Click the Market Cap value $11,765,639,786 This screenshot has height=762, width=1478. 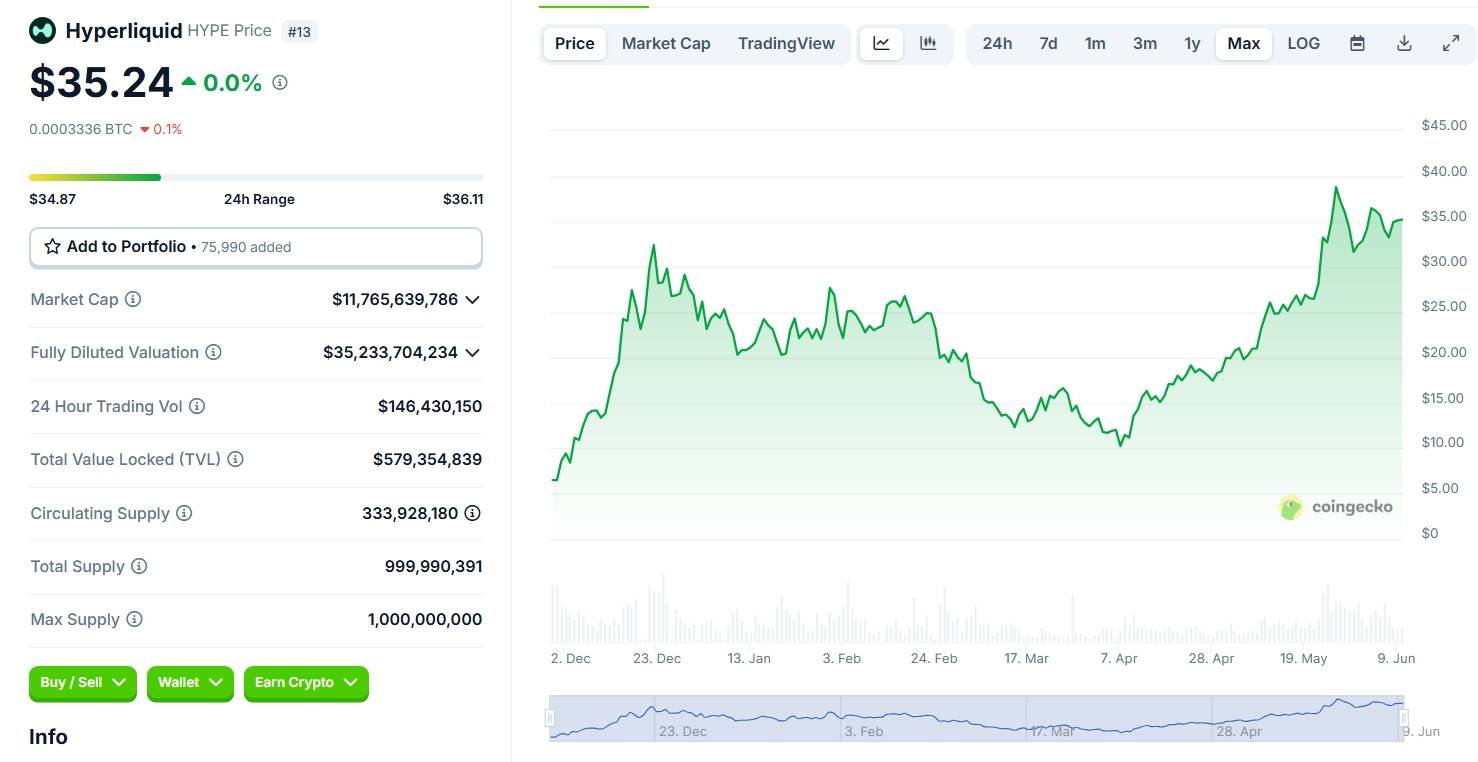pos(395,299)
